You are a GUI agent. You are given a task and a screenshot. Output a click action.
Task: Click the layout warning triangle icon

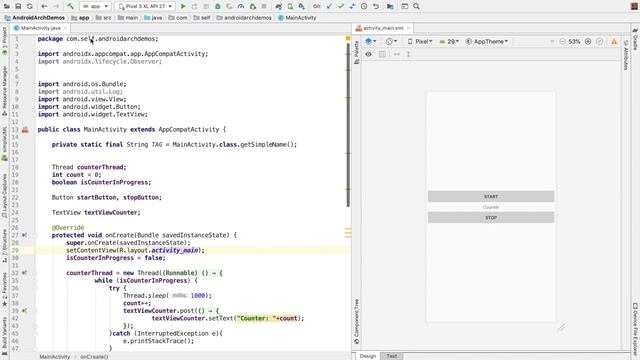[x=614, y=42]
